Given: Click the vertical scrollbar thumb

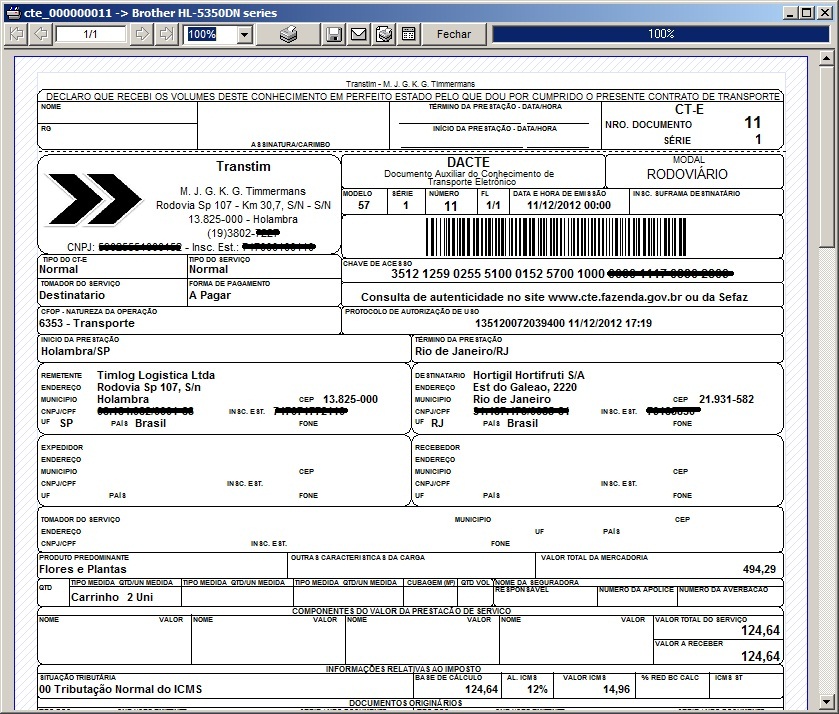Looking at the screenshot, I should 826,155.
